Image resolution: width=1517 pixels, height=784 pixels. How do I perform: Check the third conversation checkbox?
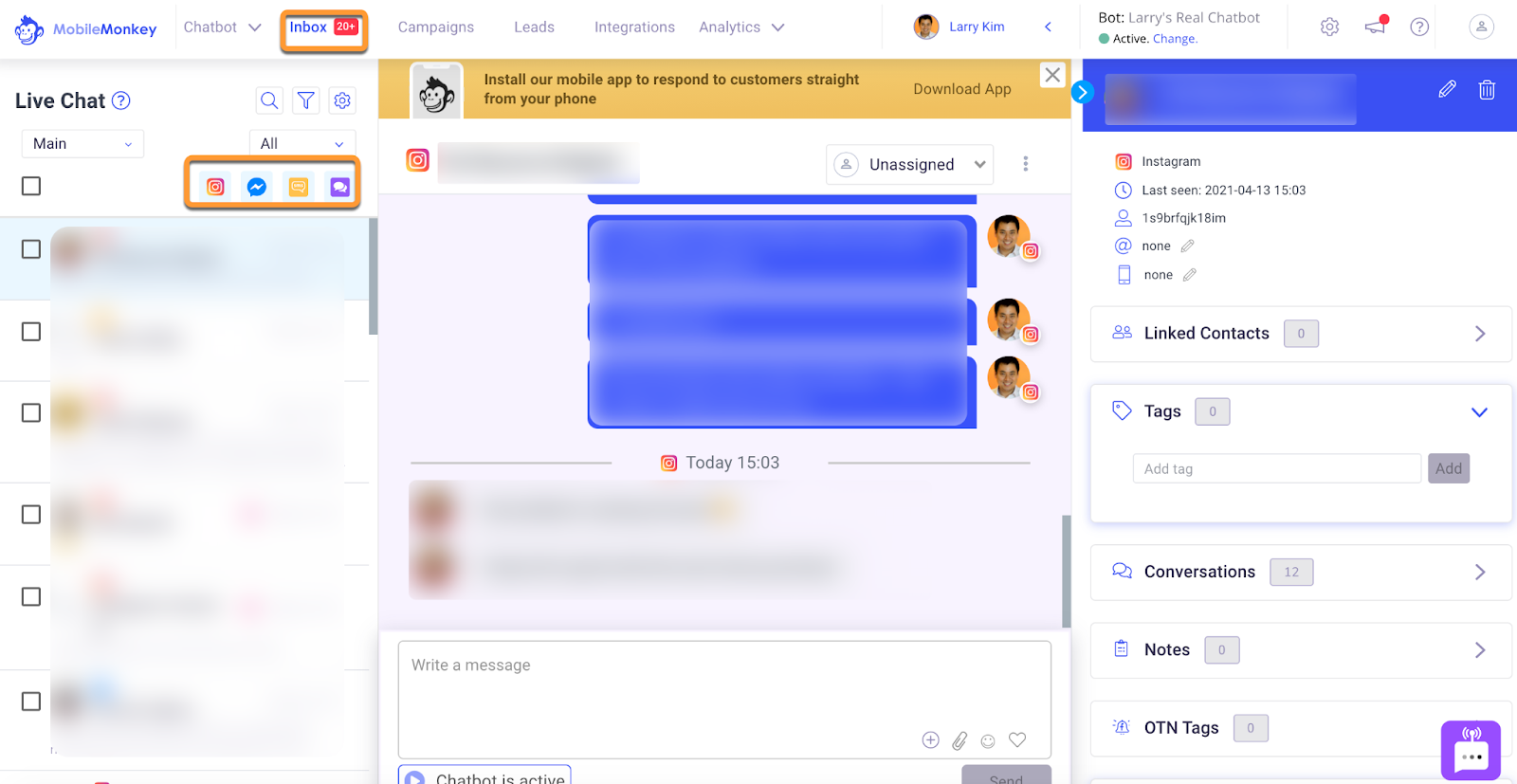coord(31,413)
